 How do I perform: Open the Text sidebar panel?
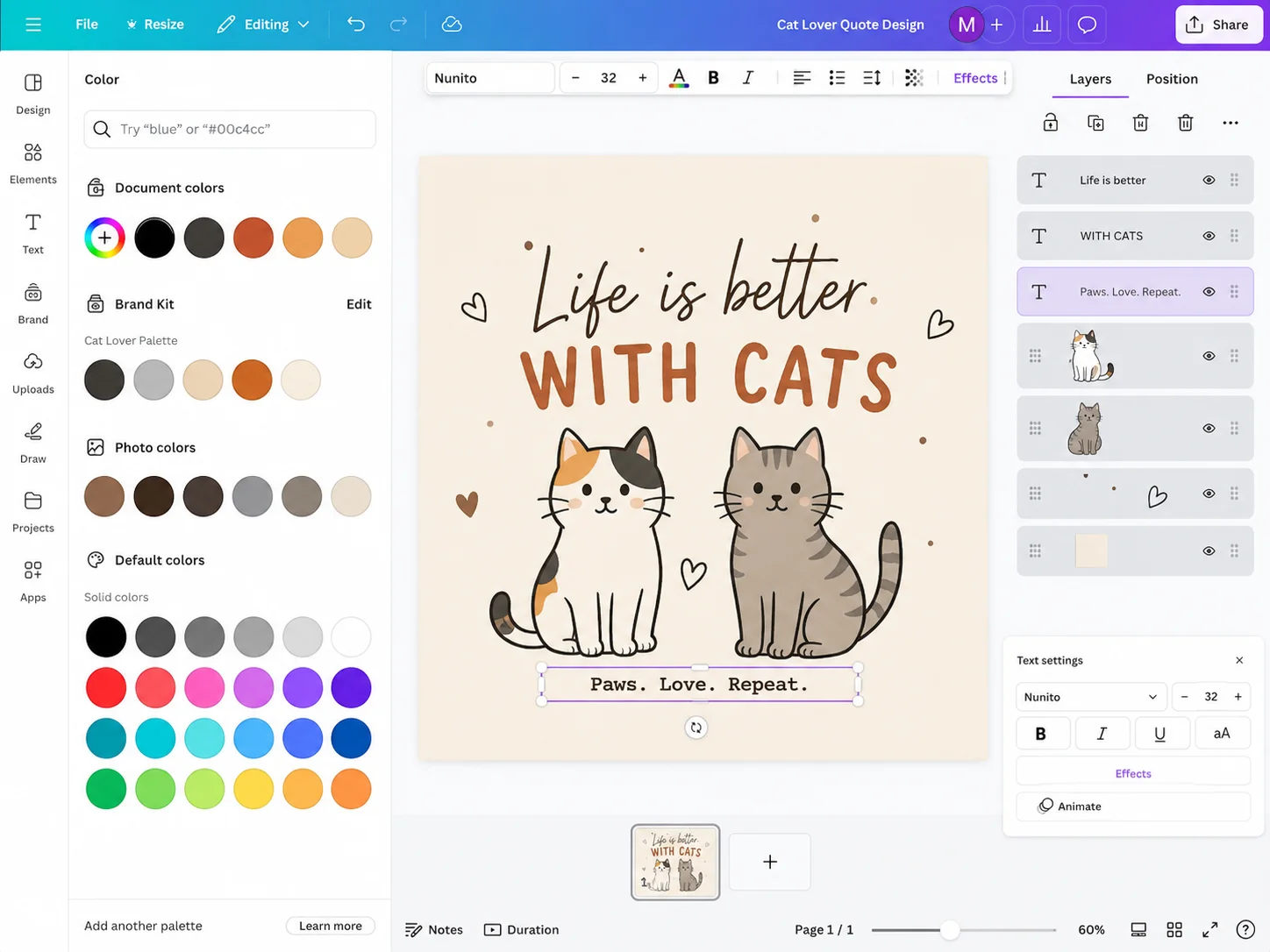[x=33, y=234]
